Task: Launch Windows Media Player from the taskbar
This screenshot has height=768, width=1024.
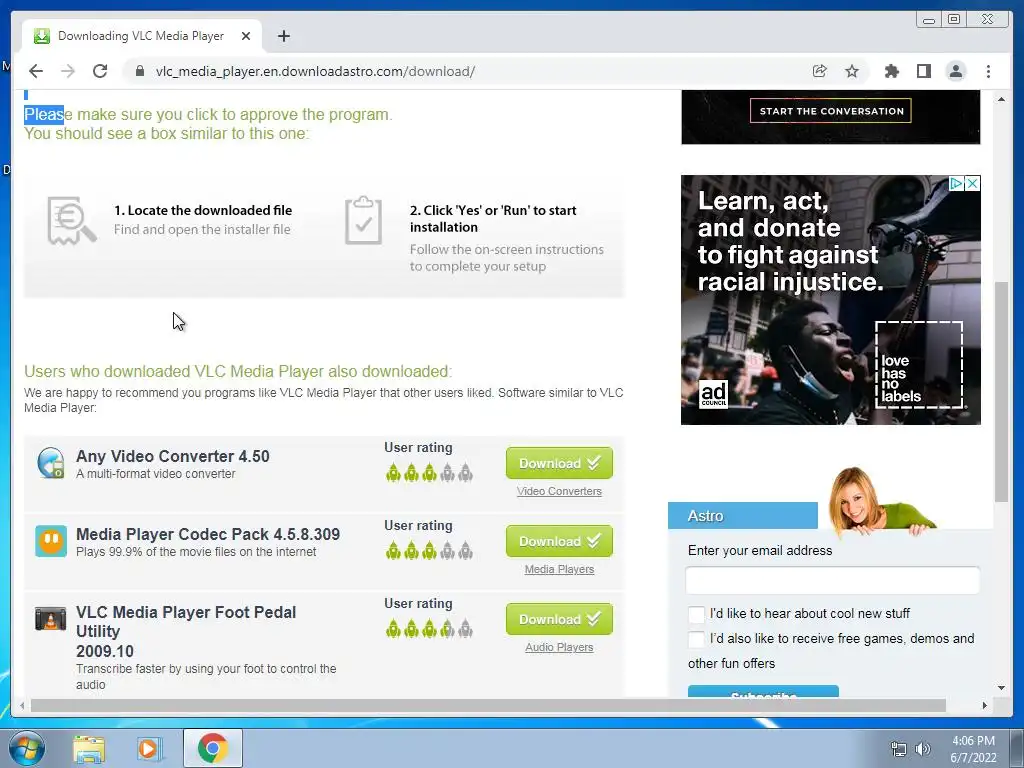Action: (x=148, y=748)
